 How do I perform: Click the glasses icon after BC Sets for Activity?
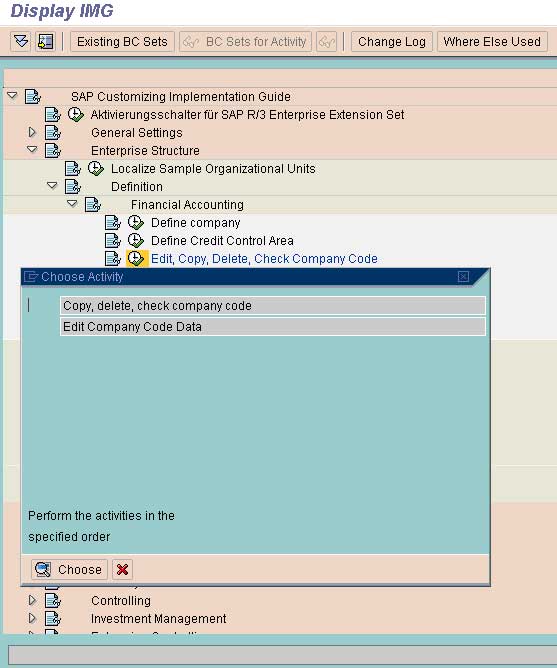tap(326, 42)
